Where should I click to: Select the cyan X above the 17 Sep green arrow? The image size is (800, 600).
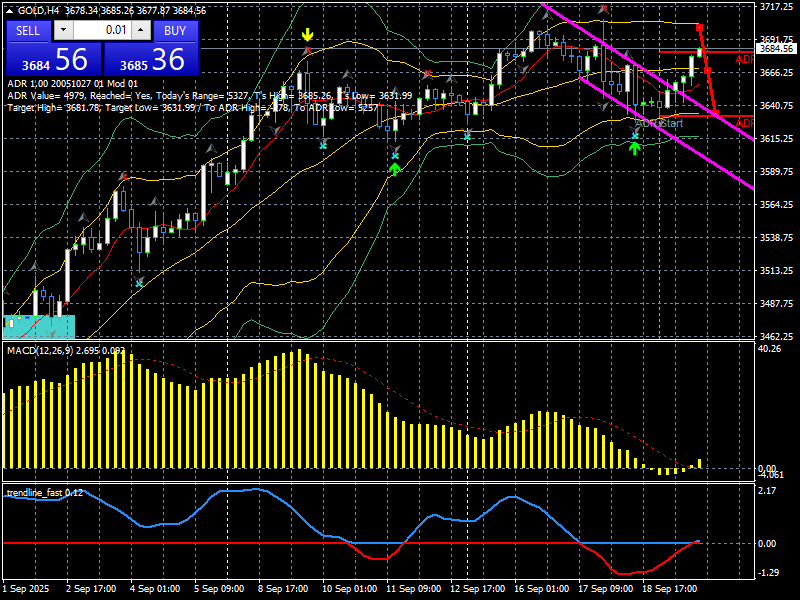635,136
